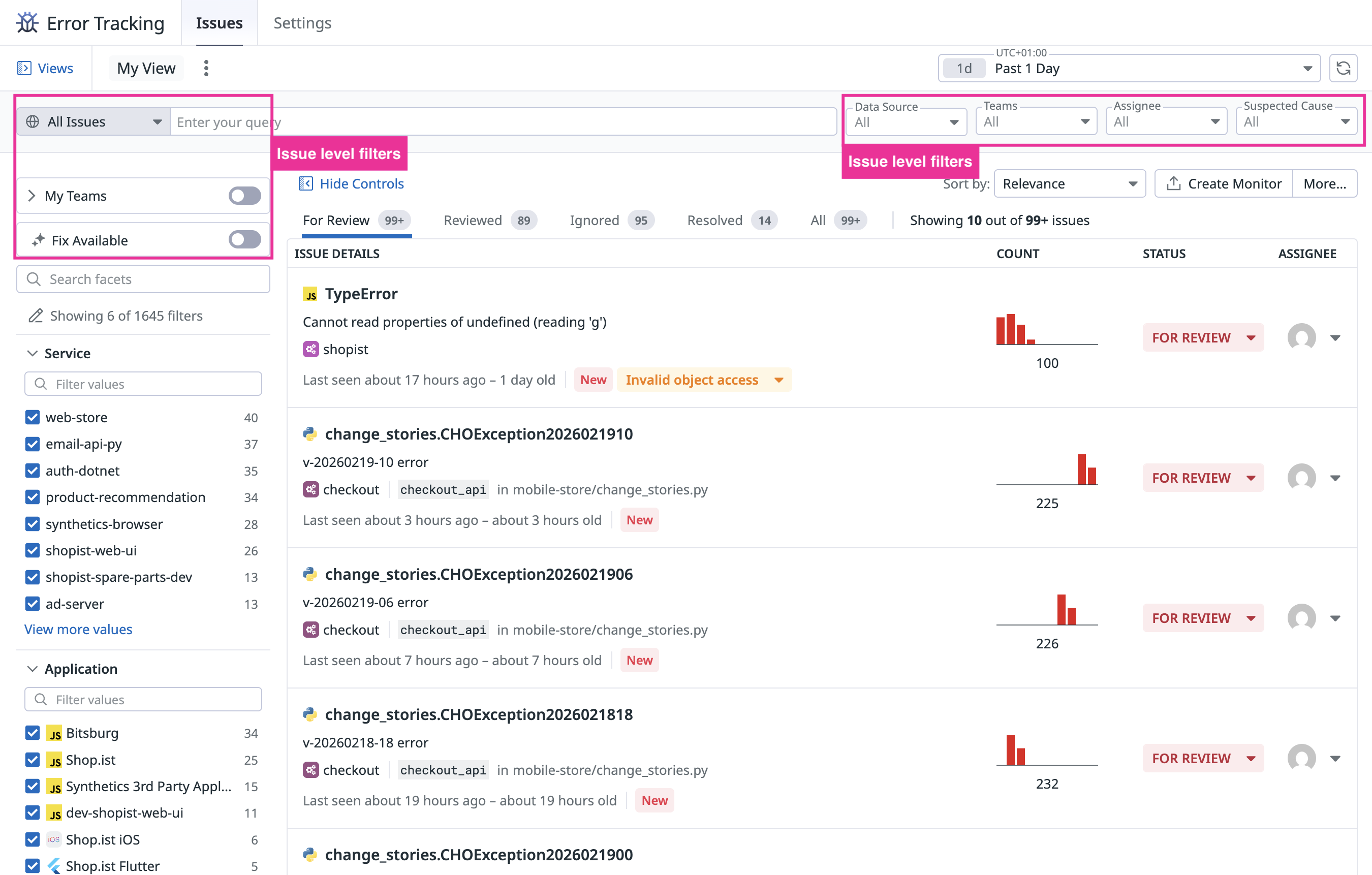Click the Views panel icon
Image resolution: width=1372 pixels, height=875 pixels.
(x=24, y=69)
